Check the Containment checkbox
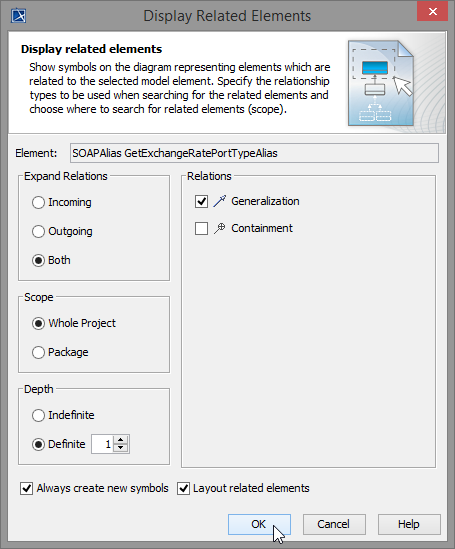The width and height of the screenshot is (455, 549). [x=201, y=228]
